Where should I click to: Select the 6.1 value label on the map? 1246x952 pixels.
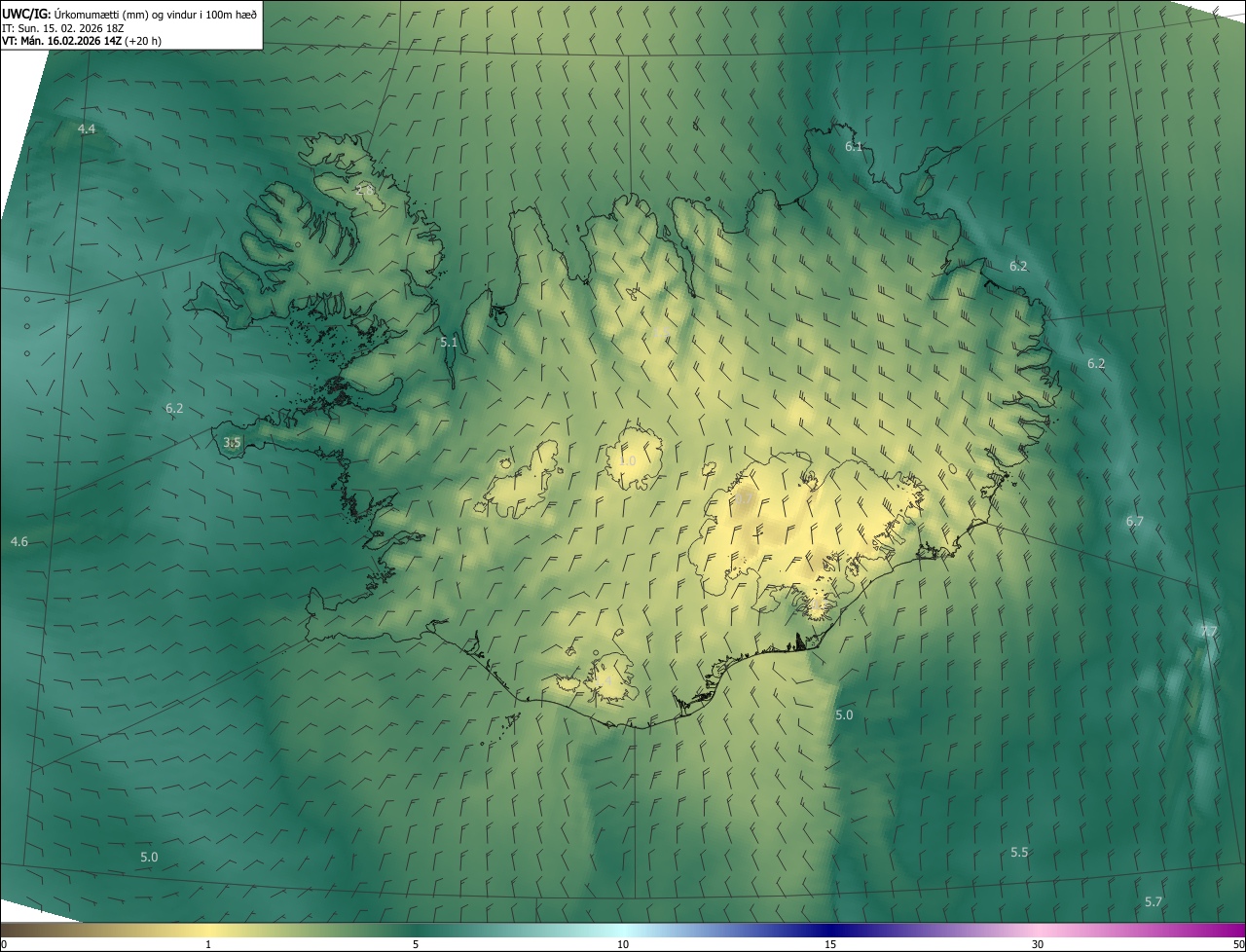(x=854, y=147)
